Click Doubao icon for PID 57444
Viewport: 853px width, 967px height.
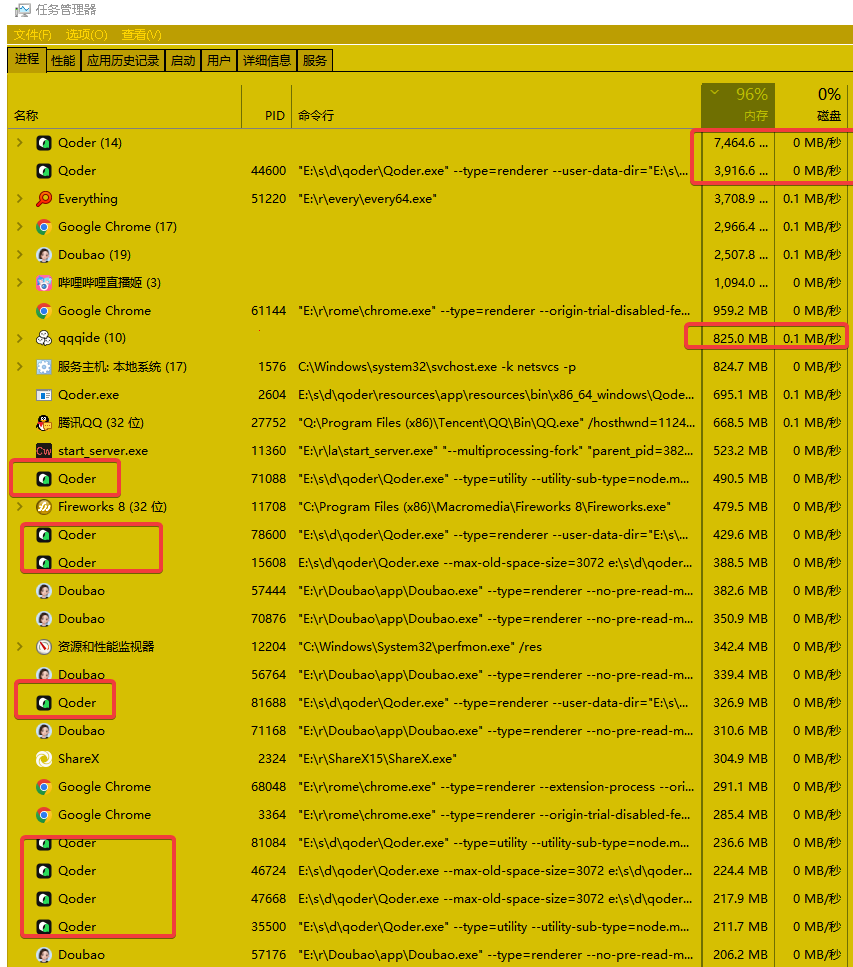click(x=44, y=591)
